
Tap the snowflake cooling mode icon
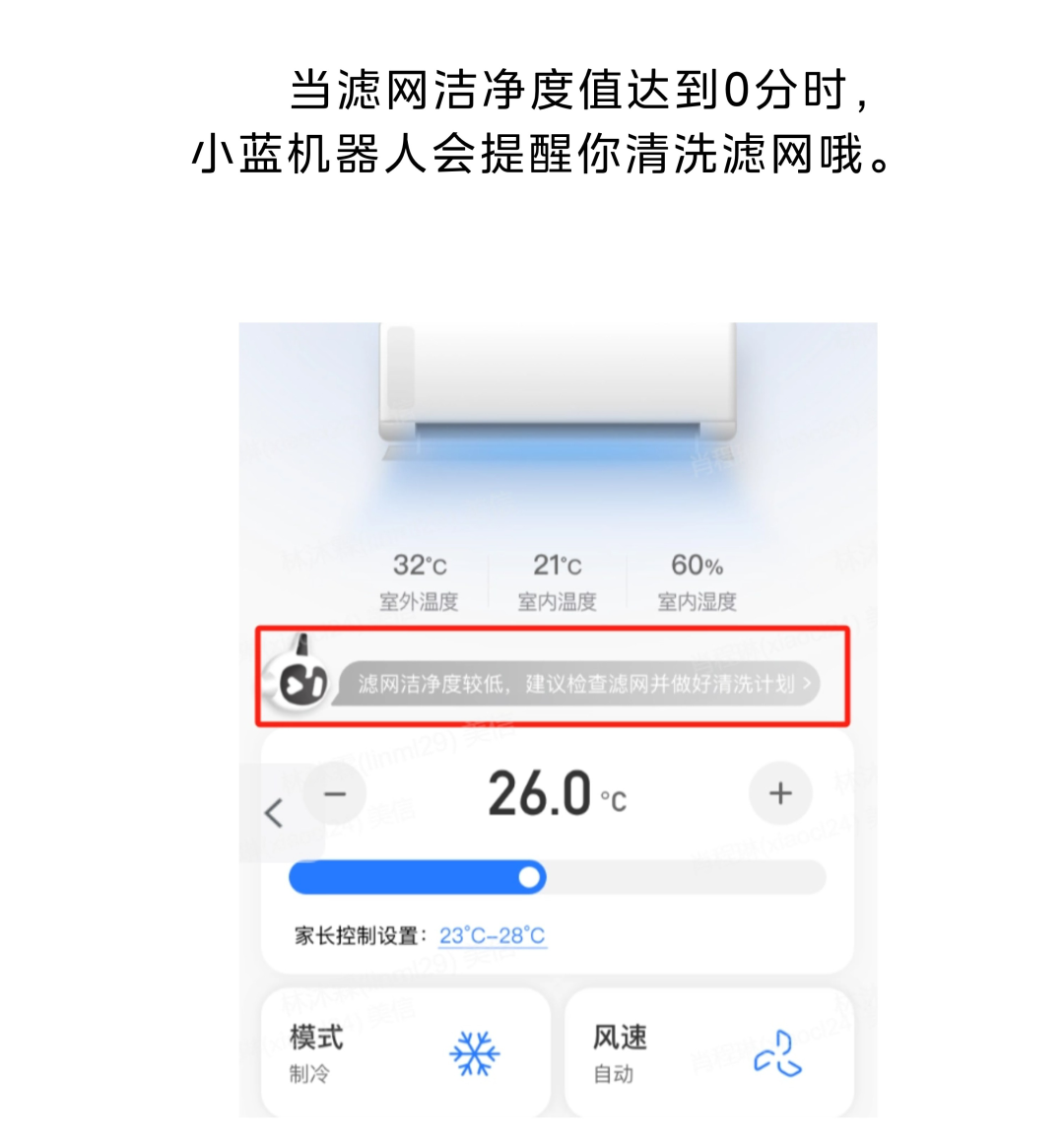click(x=475, y=1053)
